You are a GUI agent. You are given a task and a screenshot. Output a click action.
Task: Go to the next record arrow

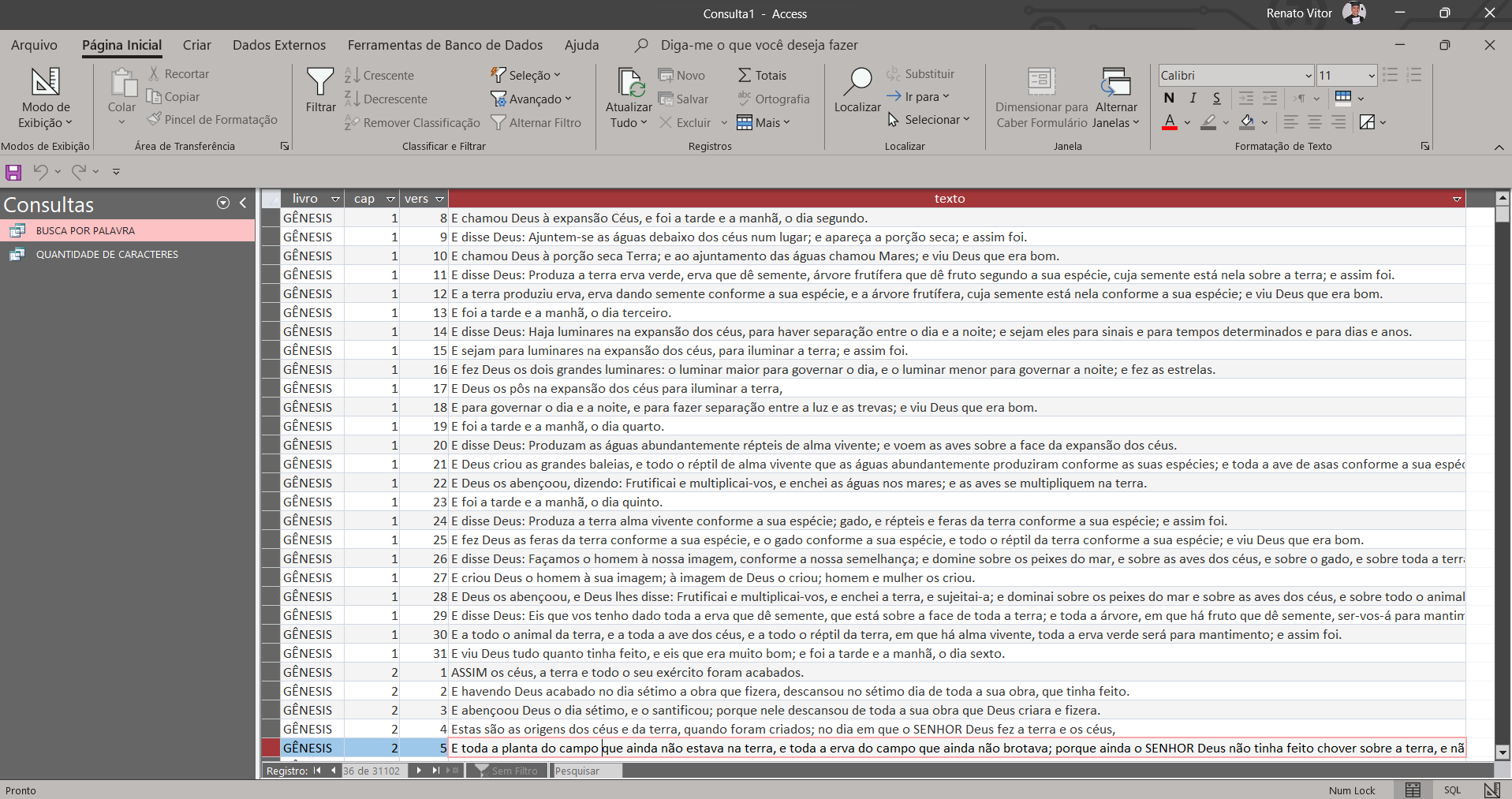click(x=419, y=771)
